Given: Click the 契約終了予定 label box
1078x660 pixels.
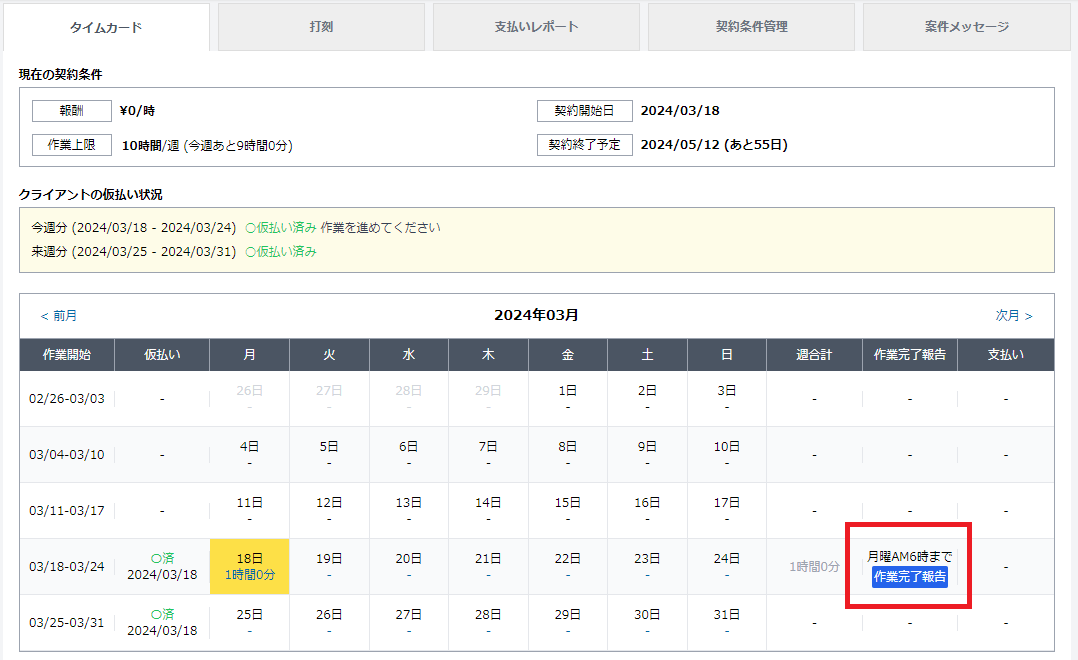Looking at the screenshot, I should pos(584,145).
